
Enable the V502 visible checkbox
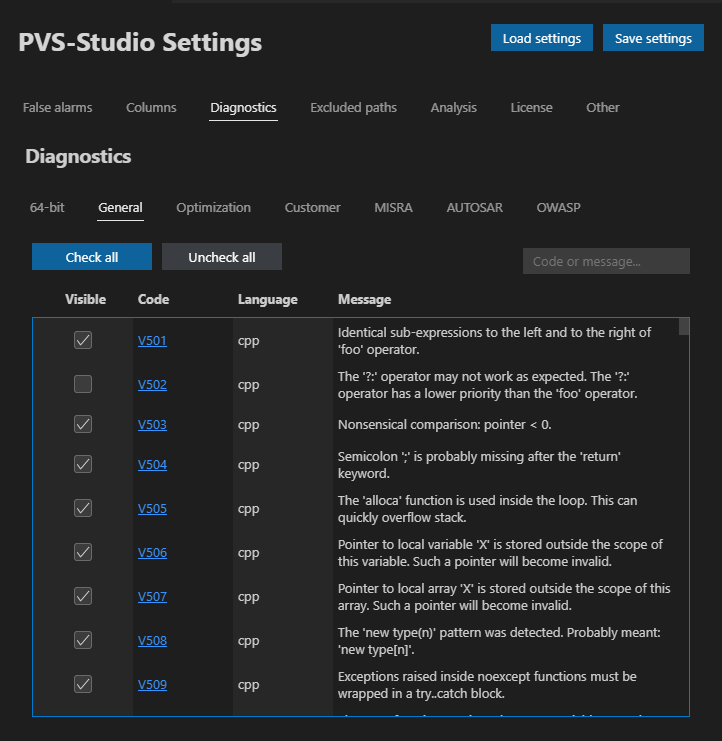83,384
